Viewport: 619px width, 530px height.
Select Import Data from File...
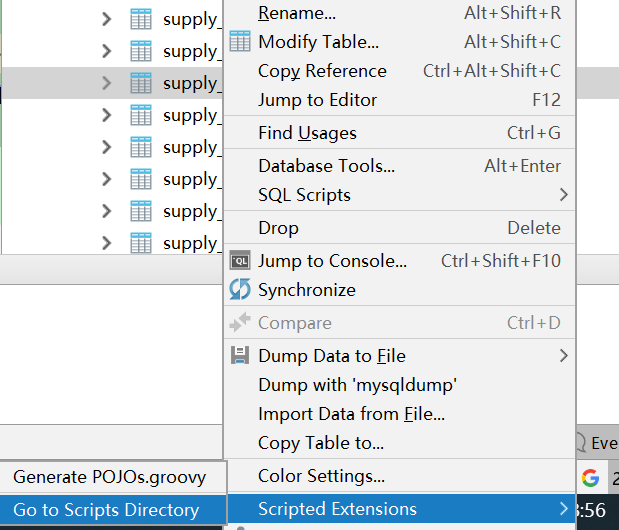351,414
